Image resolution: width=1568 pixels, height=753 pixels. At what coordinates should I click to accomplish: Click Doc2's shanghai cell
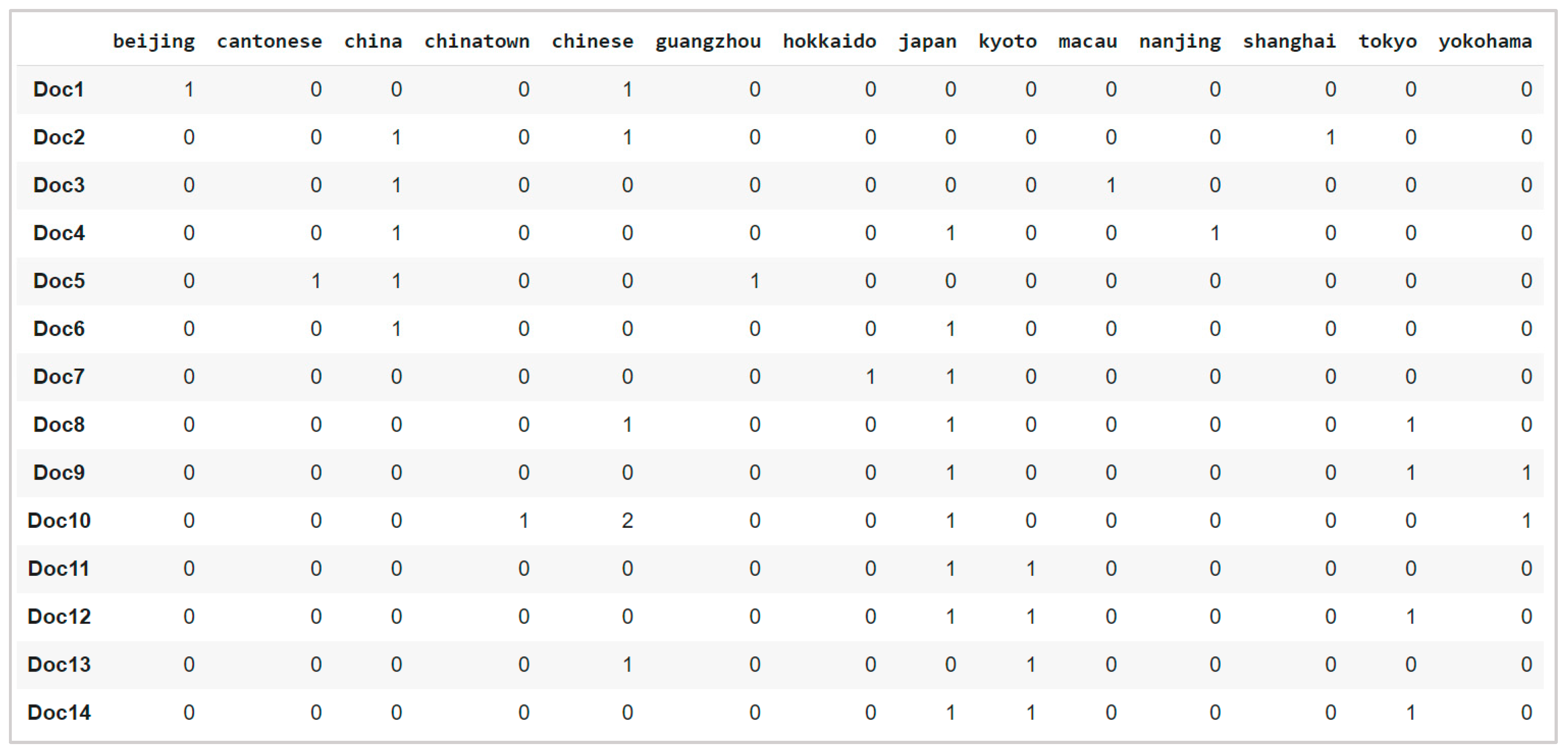(x=1330, y=138)
